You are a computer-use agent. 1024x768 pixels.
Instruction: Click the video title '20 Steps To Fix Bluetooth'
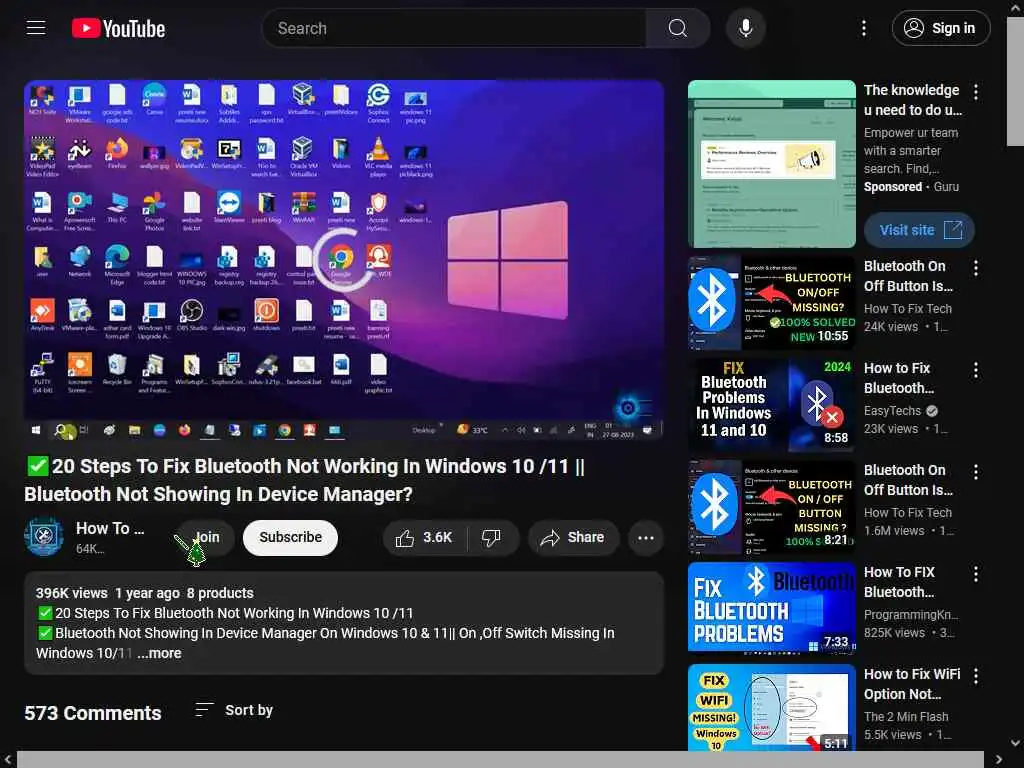(x=305, y=480)
